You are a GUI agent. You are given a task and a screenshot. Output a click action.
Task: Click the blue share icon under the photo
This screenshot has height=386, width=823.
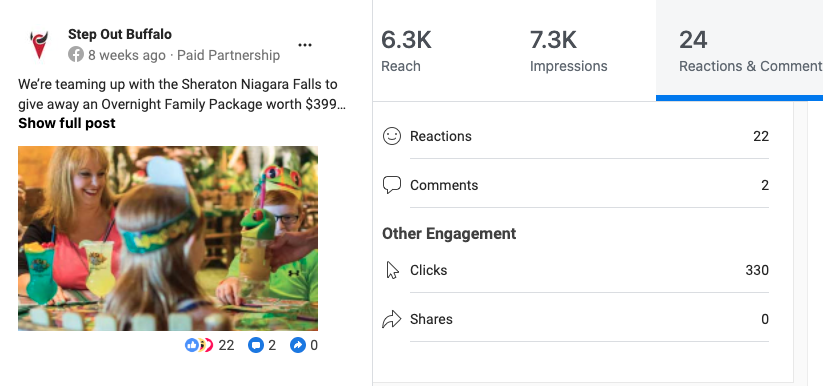(298, 345)
